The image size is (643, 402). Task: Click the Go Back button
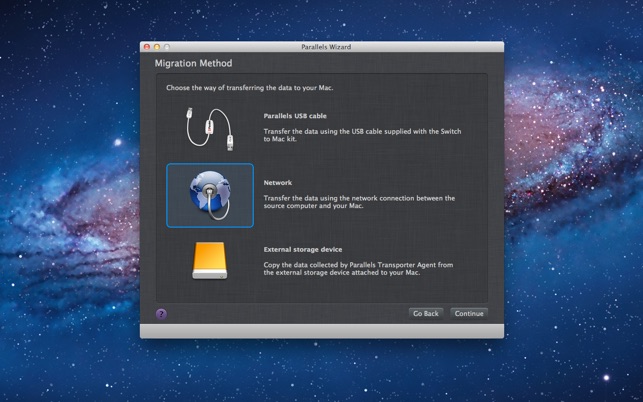(x=426, y=313)
